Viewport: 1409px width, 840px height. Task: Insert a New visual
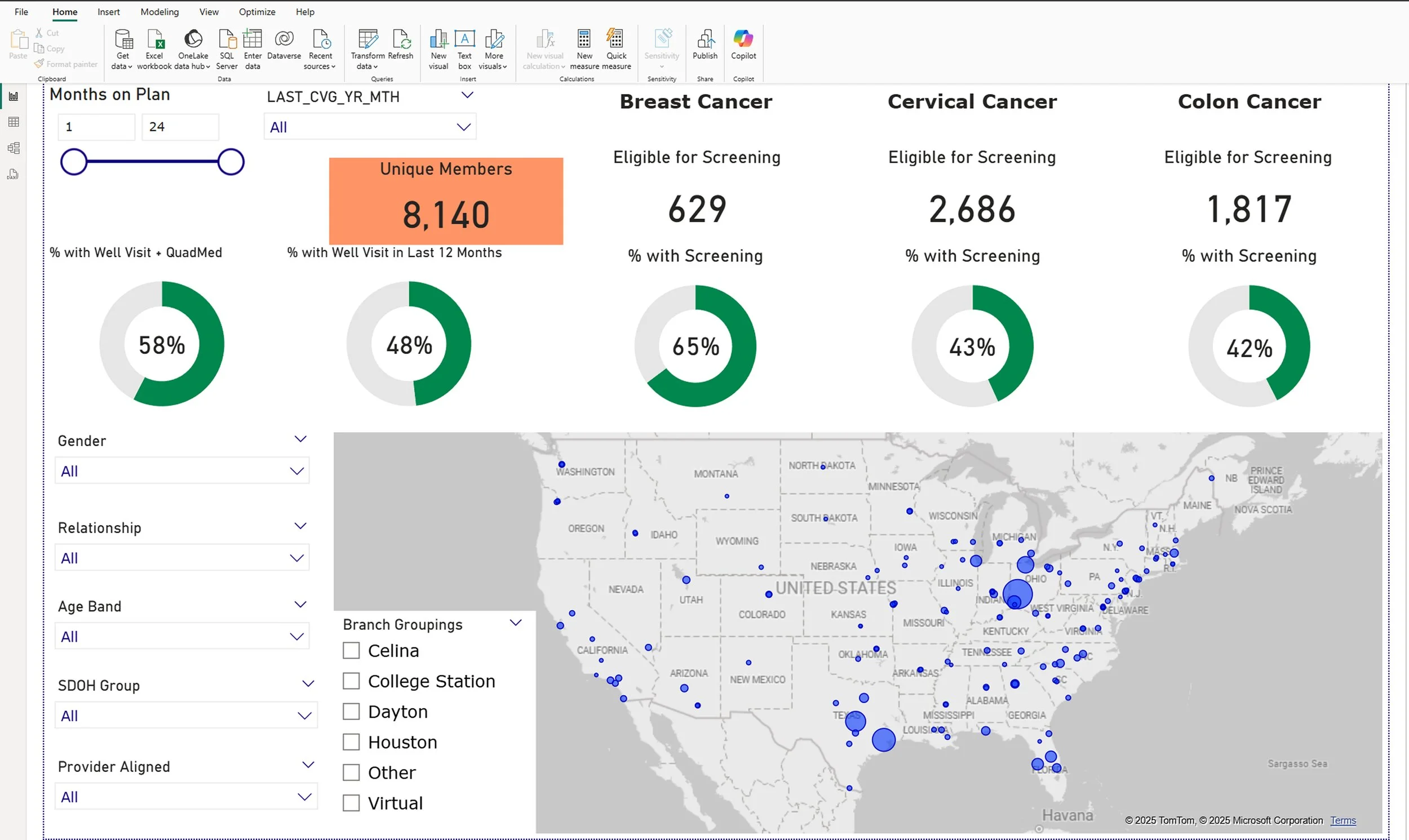(x=438, y=39)
